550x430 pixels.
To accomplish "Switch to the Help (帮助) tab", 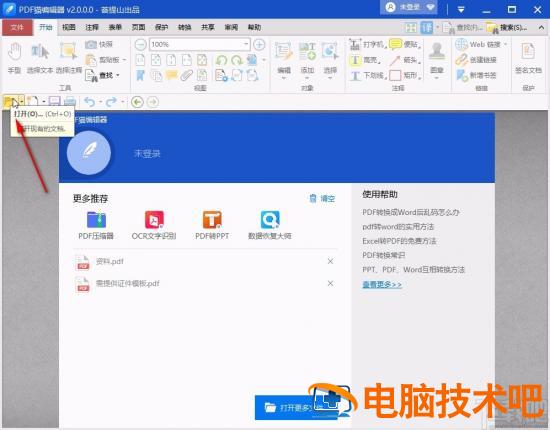I will point(254,27).
